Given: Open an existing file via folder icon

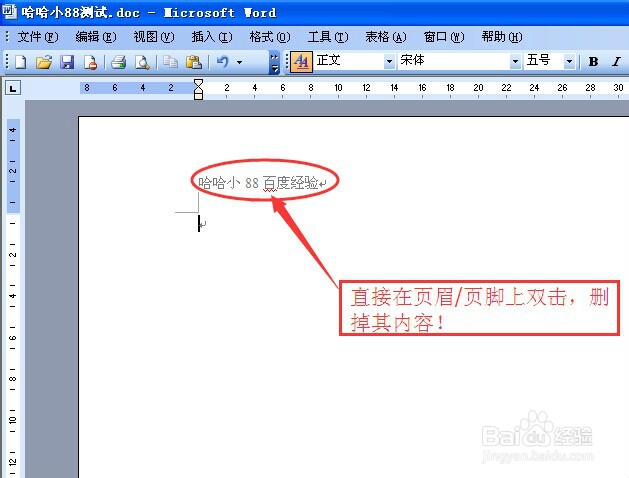Looking at the screenshot, I should tap(44, 62).
